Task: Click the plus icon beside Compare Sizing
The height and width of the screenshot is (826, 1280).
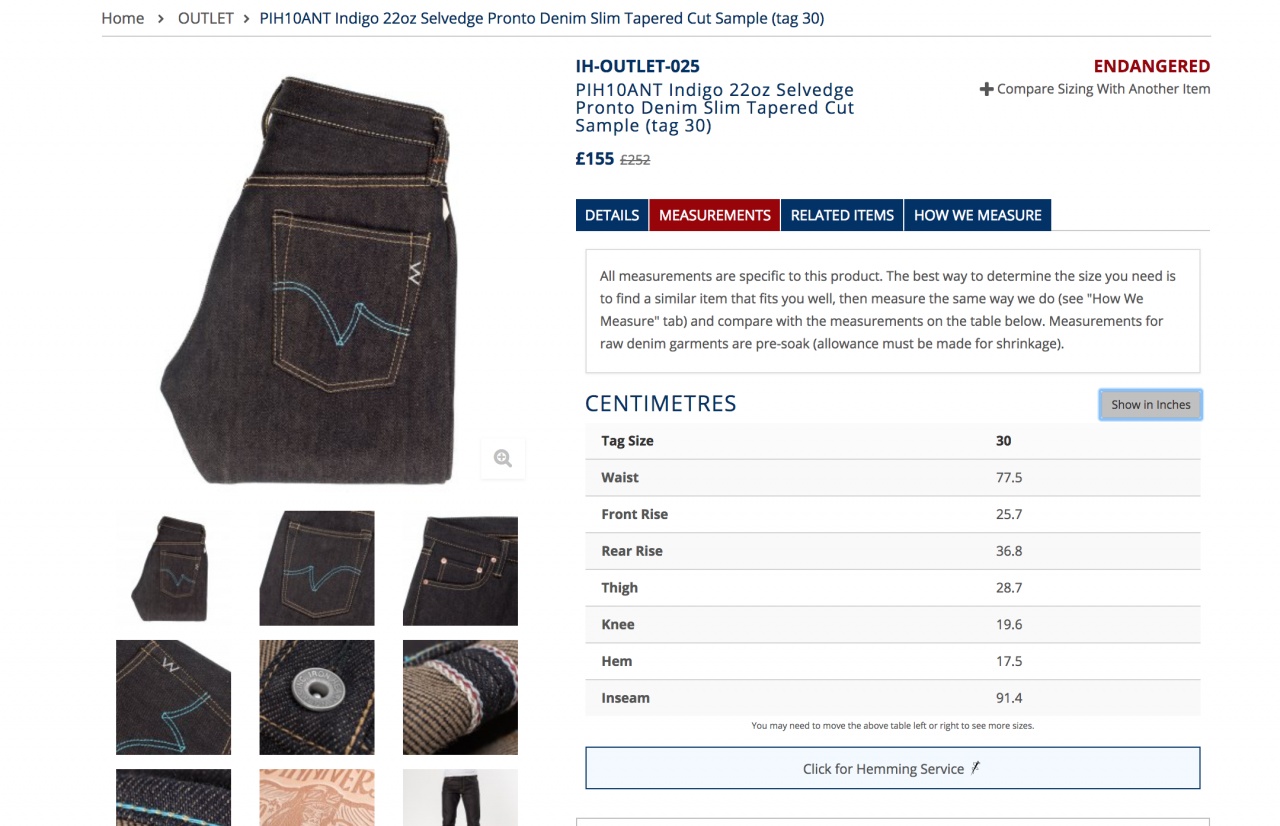Action: pyautogui.click(x=986, y=89)
